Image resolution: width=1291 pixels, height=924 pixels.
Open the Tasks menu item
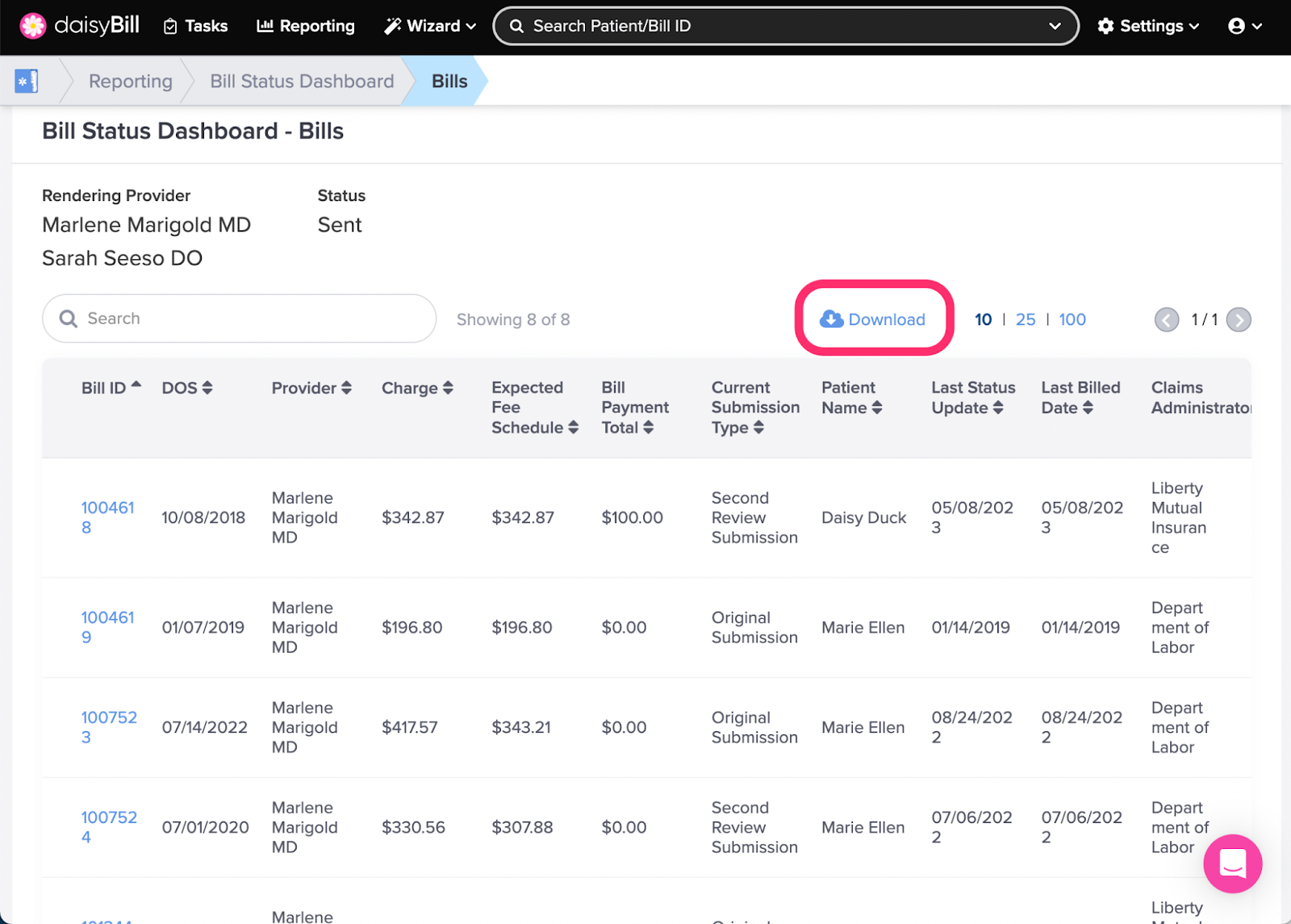[195, 26]
